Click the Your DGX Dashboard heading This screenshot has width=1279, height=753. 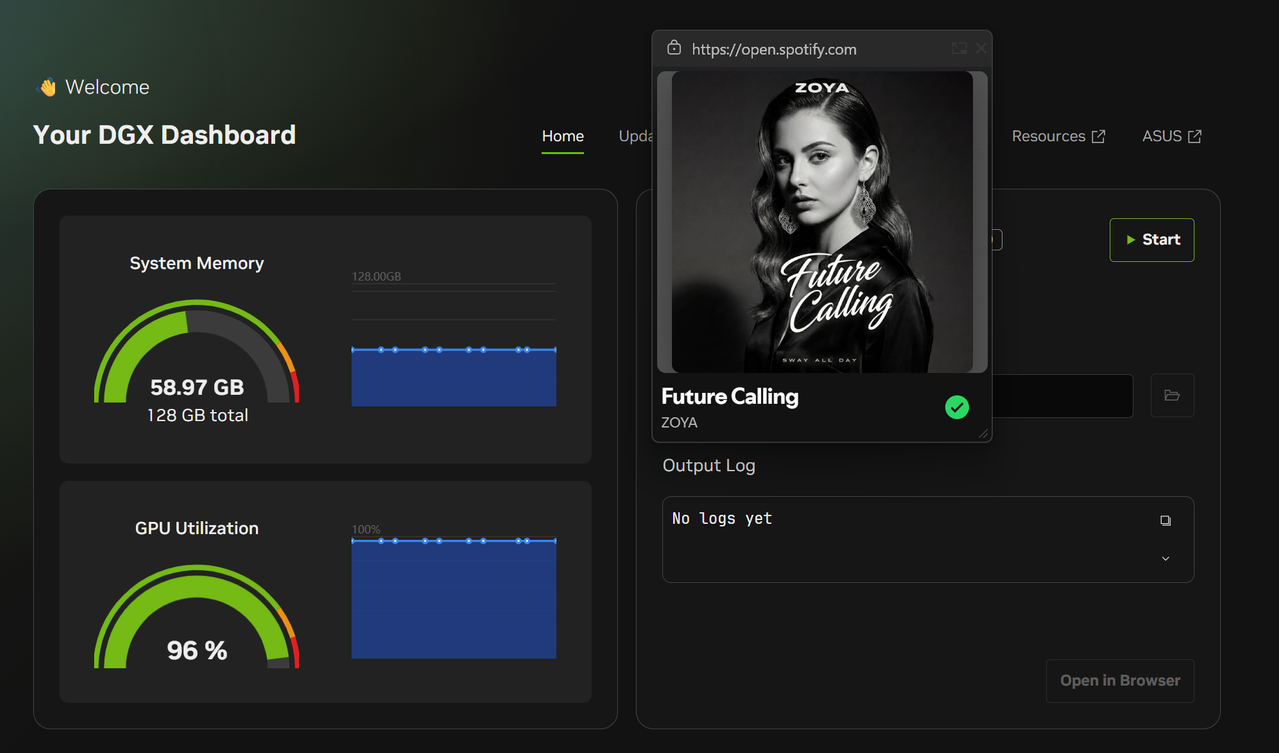[165, 135]
